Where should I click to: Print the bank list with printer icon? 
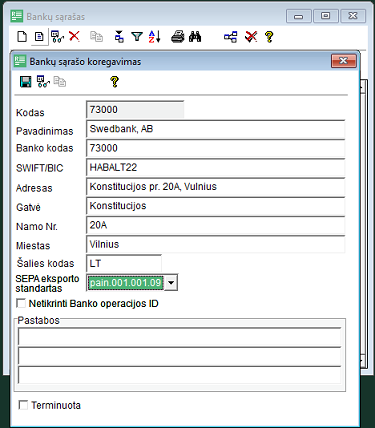(x=178, y=36)
